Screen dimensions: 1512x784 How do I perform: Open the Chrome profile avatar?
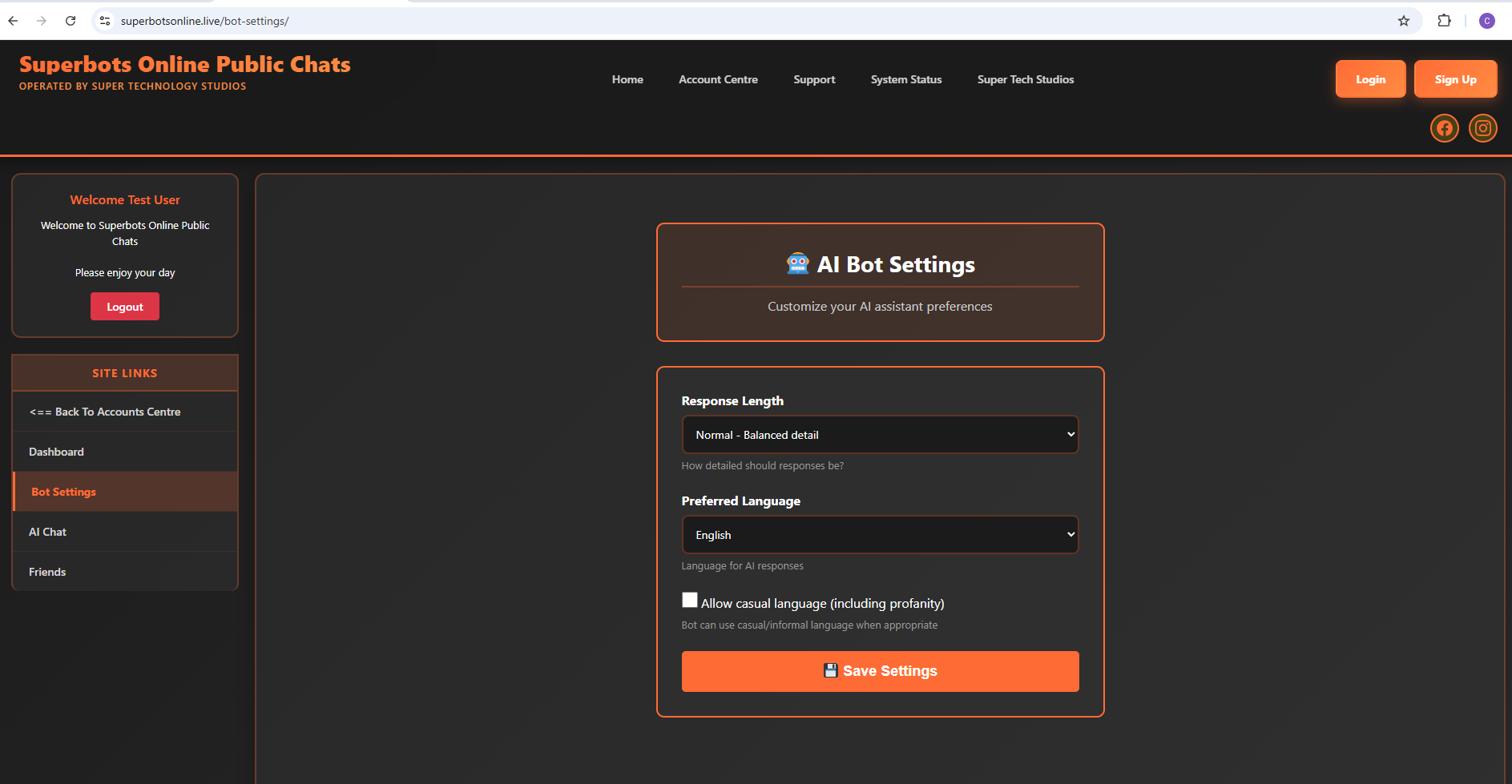(1487, 21)
